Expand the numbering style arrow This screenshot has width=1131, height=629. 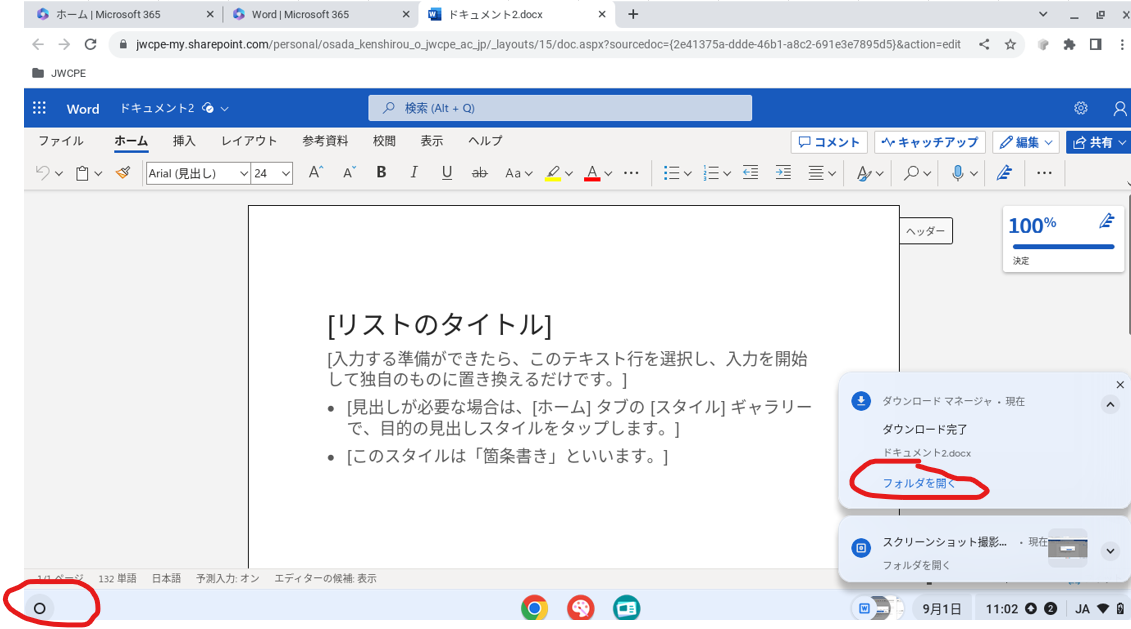click(x=727, y=174)
